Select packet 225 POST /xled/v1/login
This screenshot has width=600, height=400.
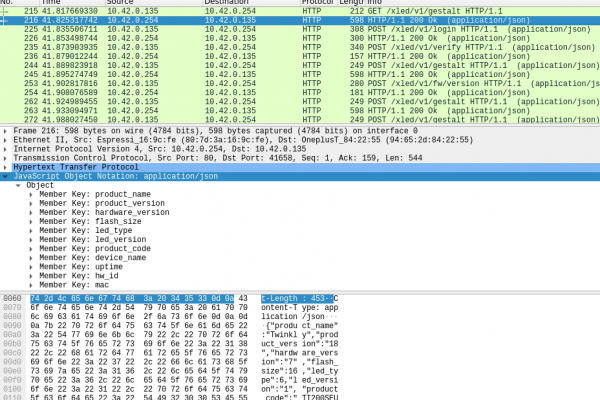click(300, 29)
